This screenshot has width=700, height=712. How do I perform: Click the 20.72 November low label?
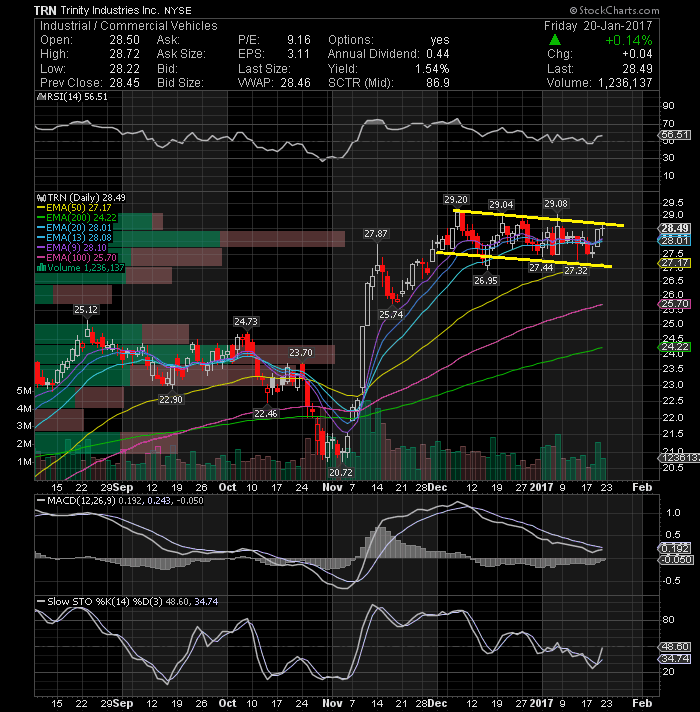(x=341, y=472)
